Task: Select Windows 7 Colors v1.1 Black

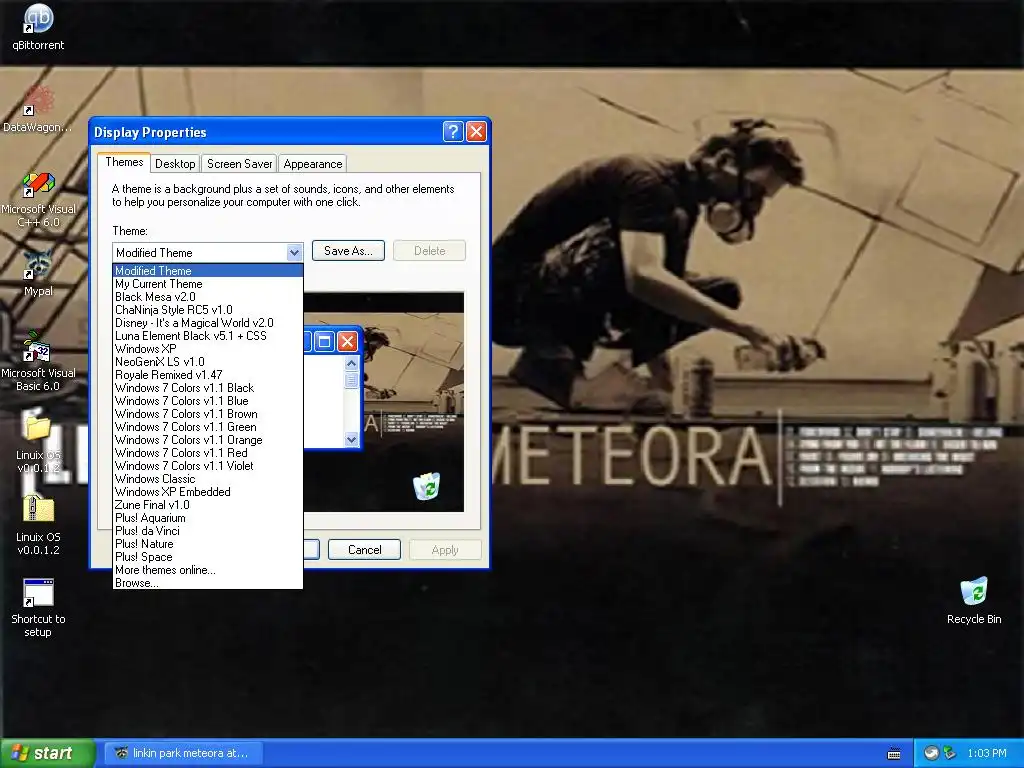Action: [208, 388]
